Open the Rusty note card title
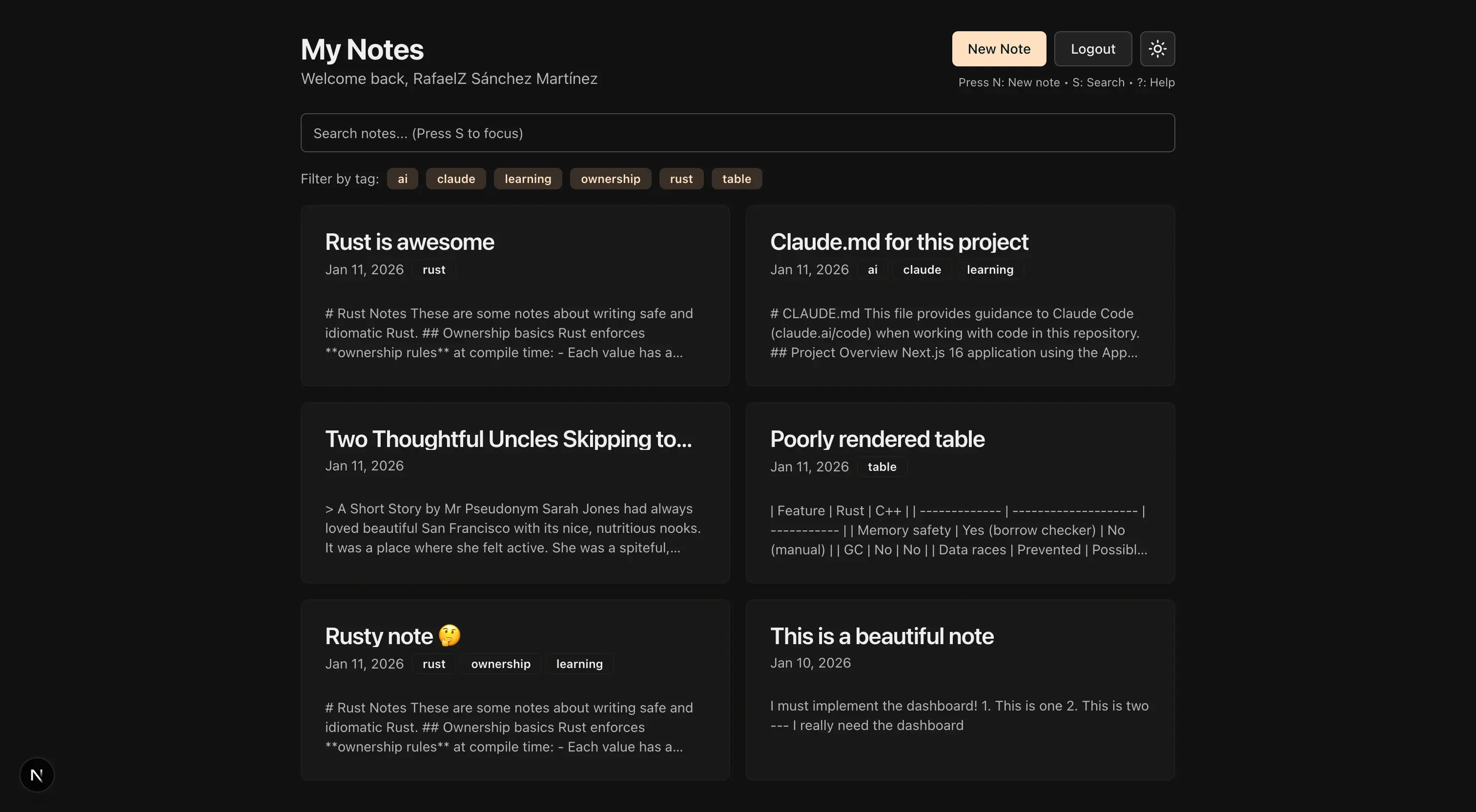The height and width of the screenshot is (812, 1476). (x=379, y=636)
